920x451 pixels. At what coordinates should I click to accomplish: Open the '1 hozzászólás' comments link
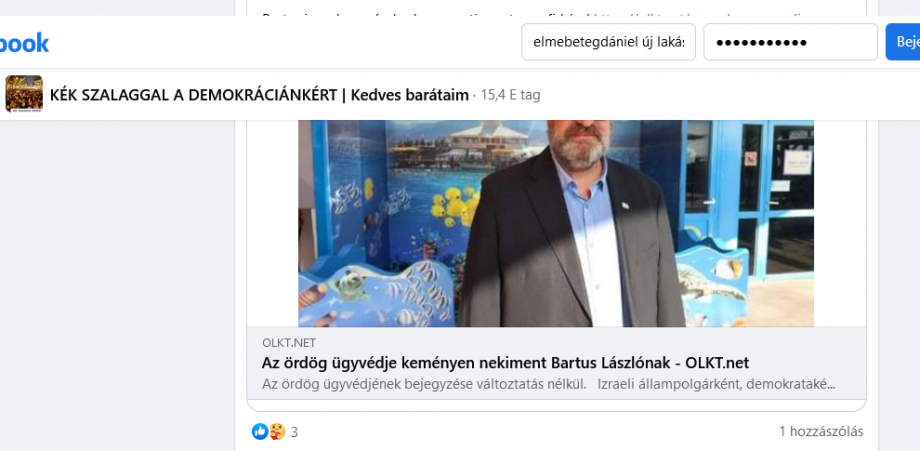coord(821,432)
